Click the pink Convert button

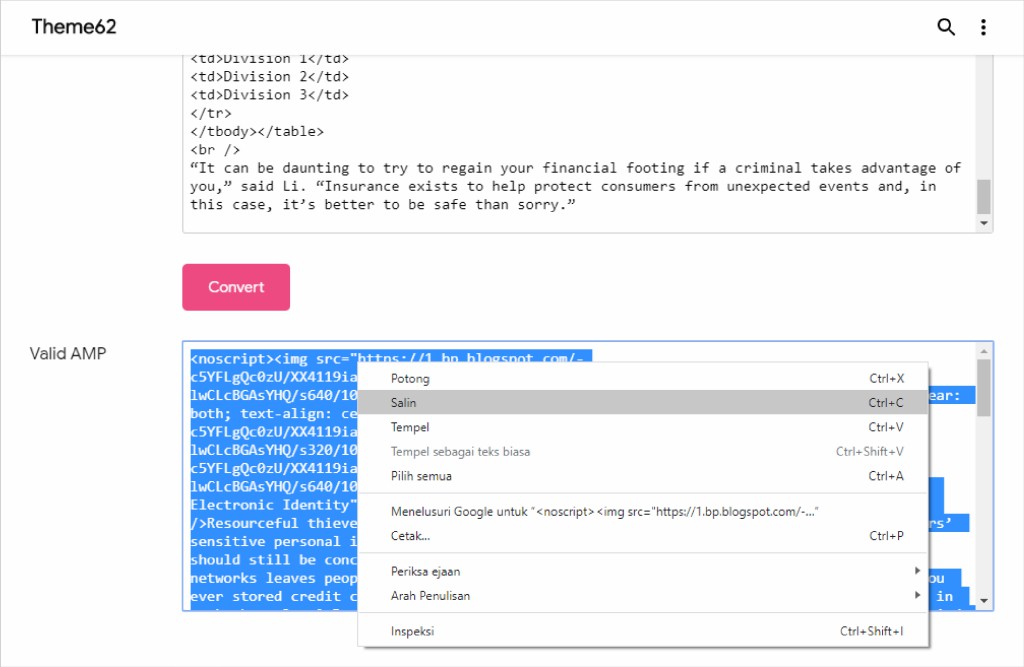click(236, 287)
